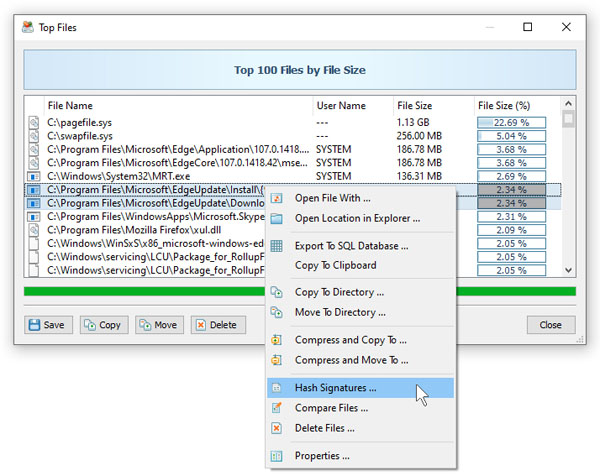Click the file list scrollbar thumb
The image size is (600, 476).
tap(568, 119)
